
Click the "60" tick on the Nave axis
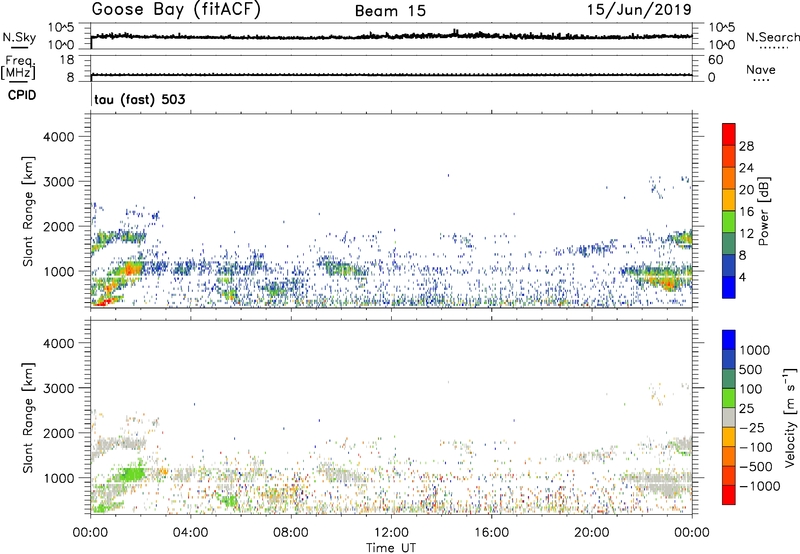(x=715, y=60)
